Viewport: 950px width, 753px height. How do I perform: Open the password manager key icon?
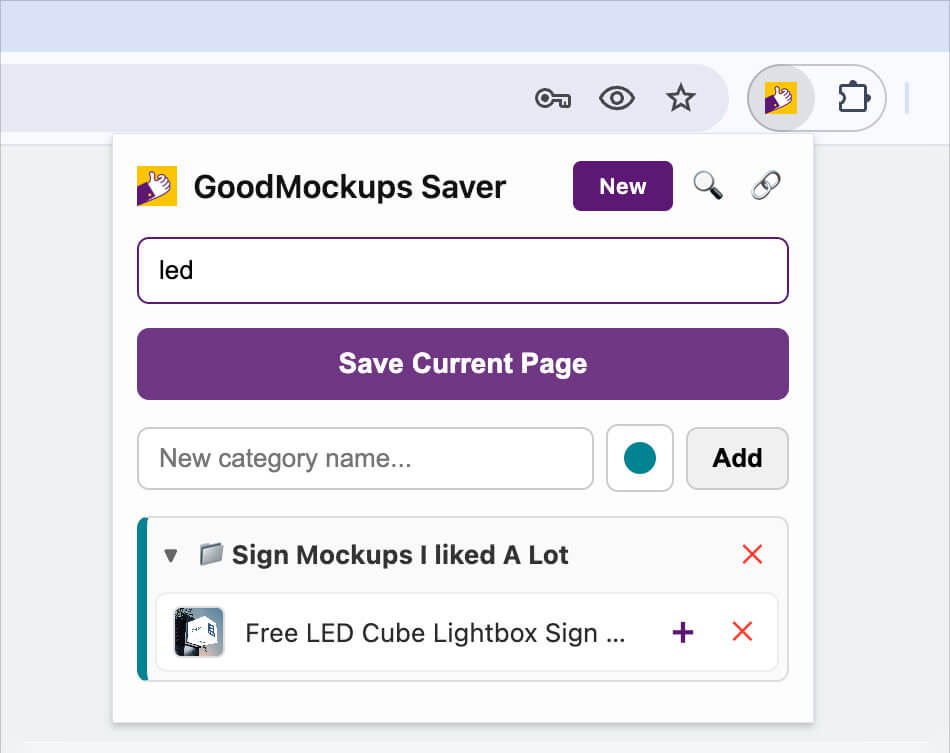pyautogui.click(x=553, y=98)
